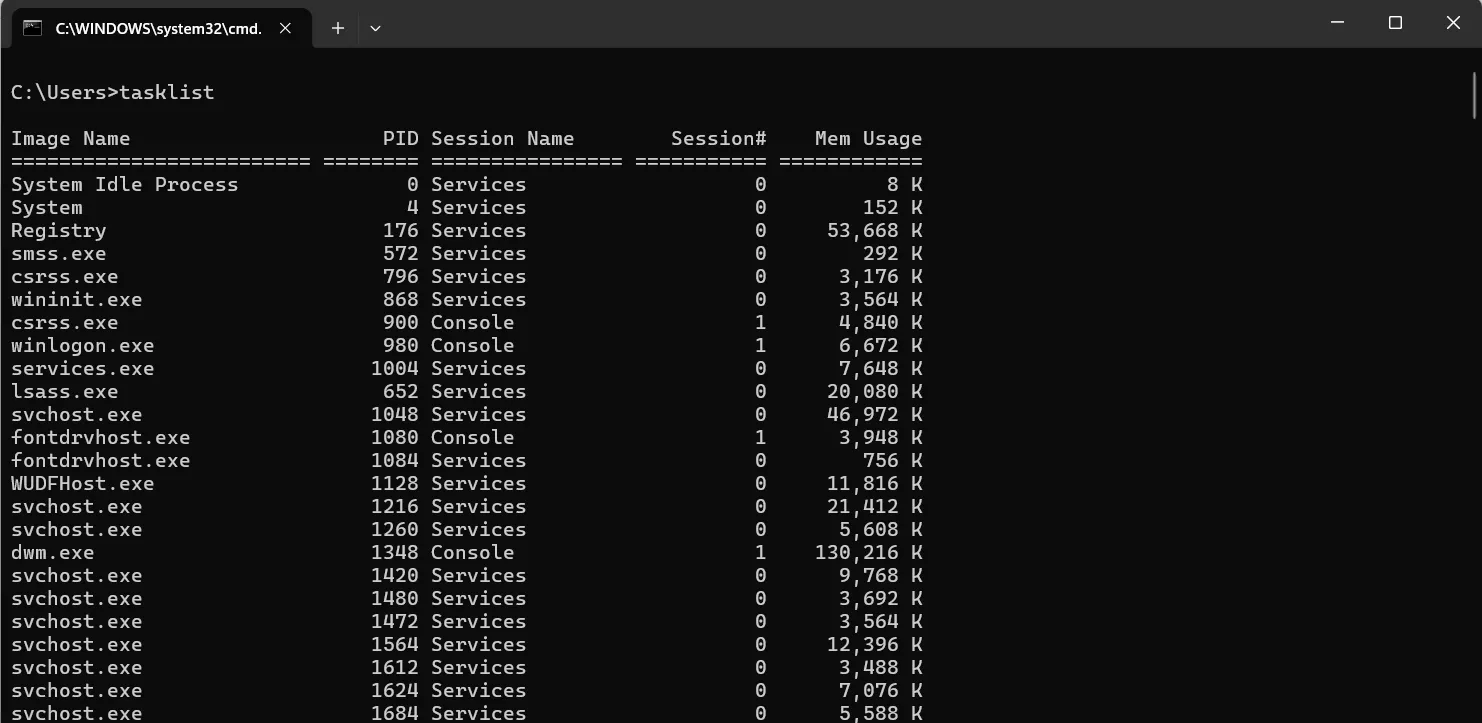Click the services.exe process name

tap(83, 368)
